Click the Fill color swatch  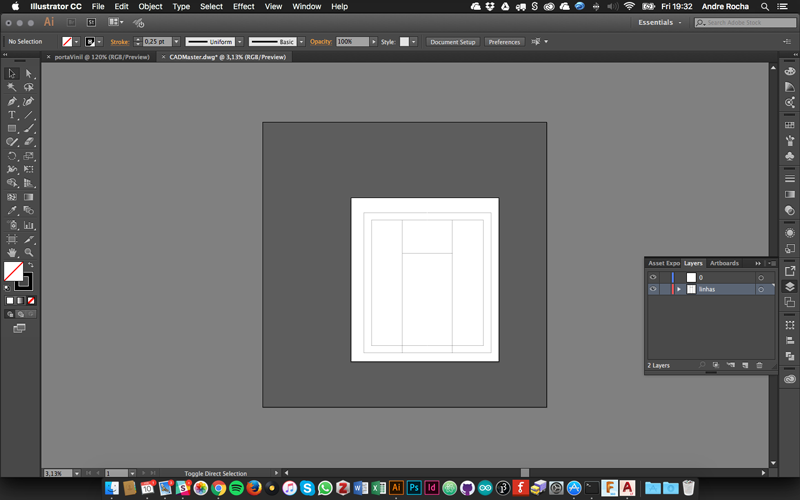13,271
